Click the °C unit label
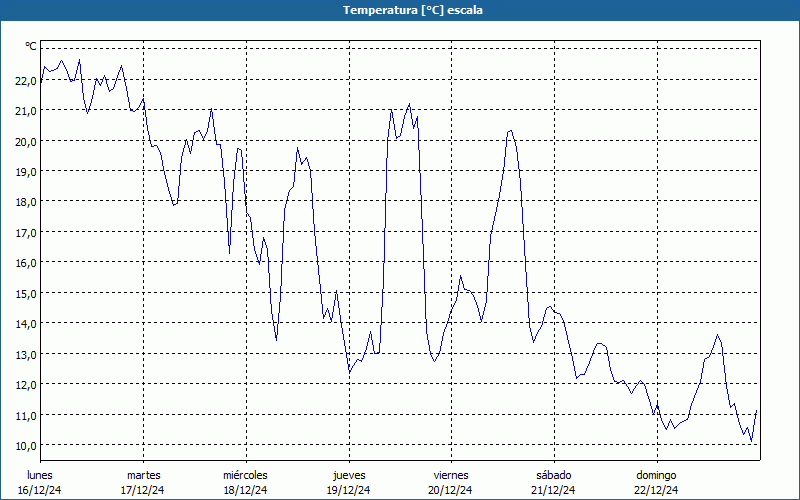This screenshot has height=500, width=800. coord(31,46)
